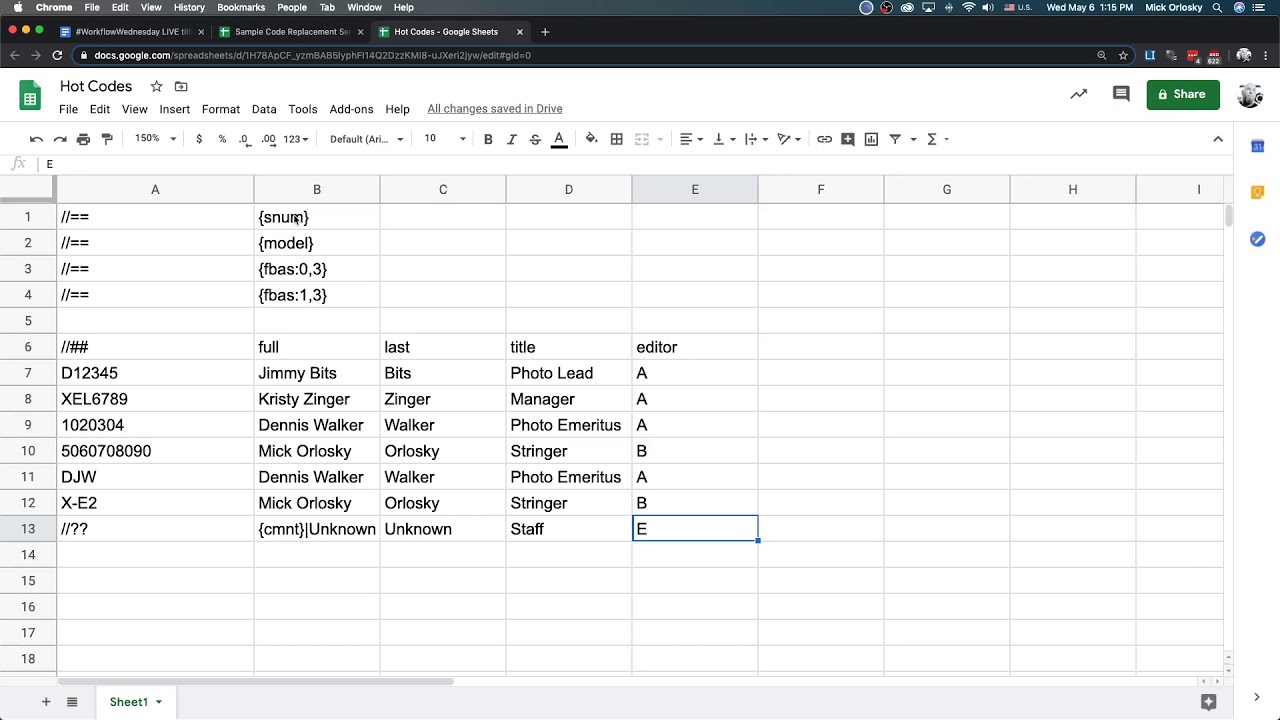Open the text color picker

click(559, 139)
